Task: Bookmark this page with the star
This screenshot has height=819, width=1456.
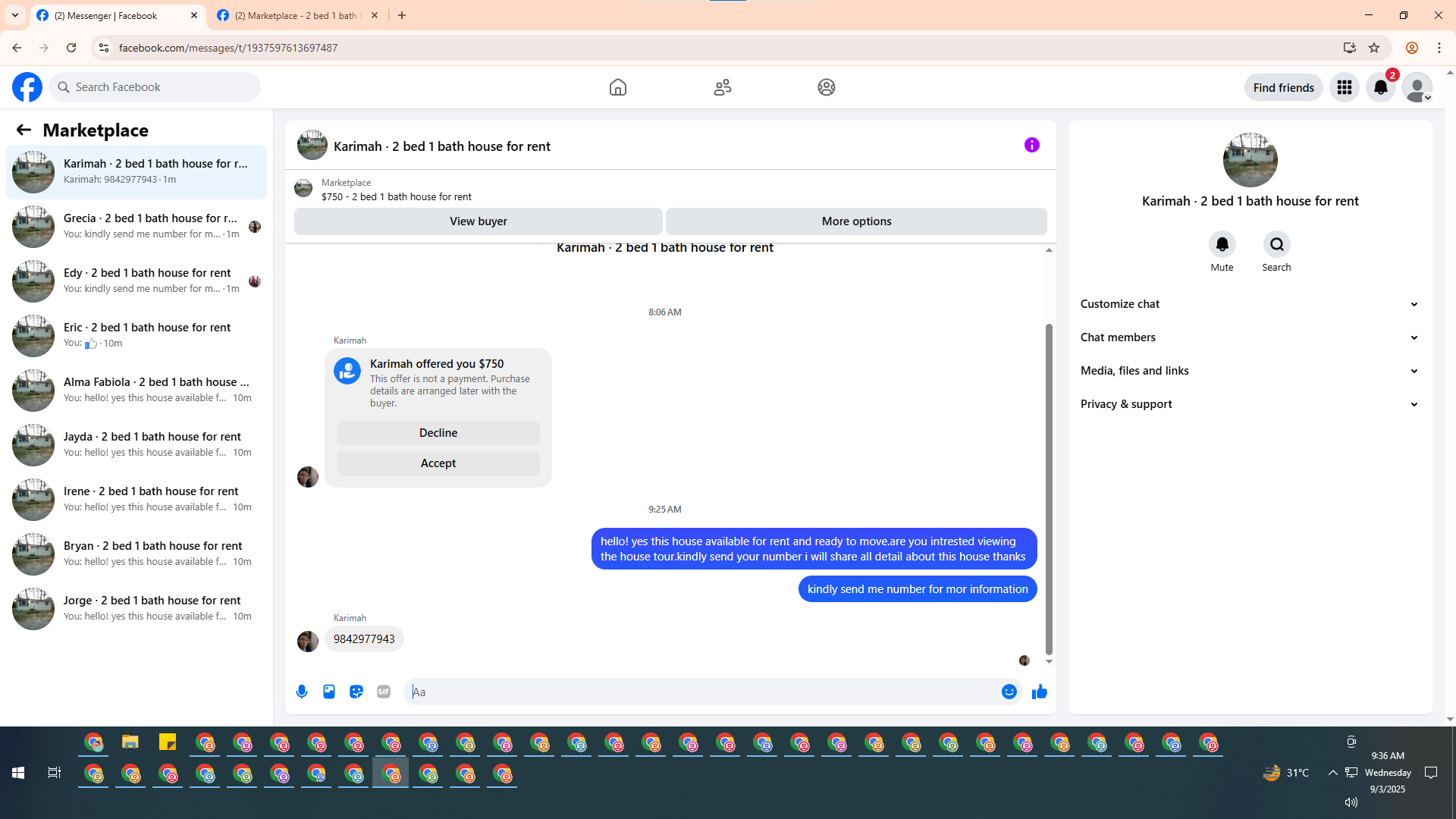Action: click(1374, 48)
